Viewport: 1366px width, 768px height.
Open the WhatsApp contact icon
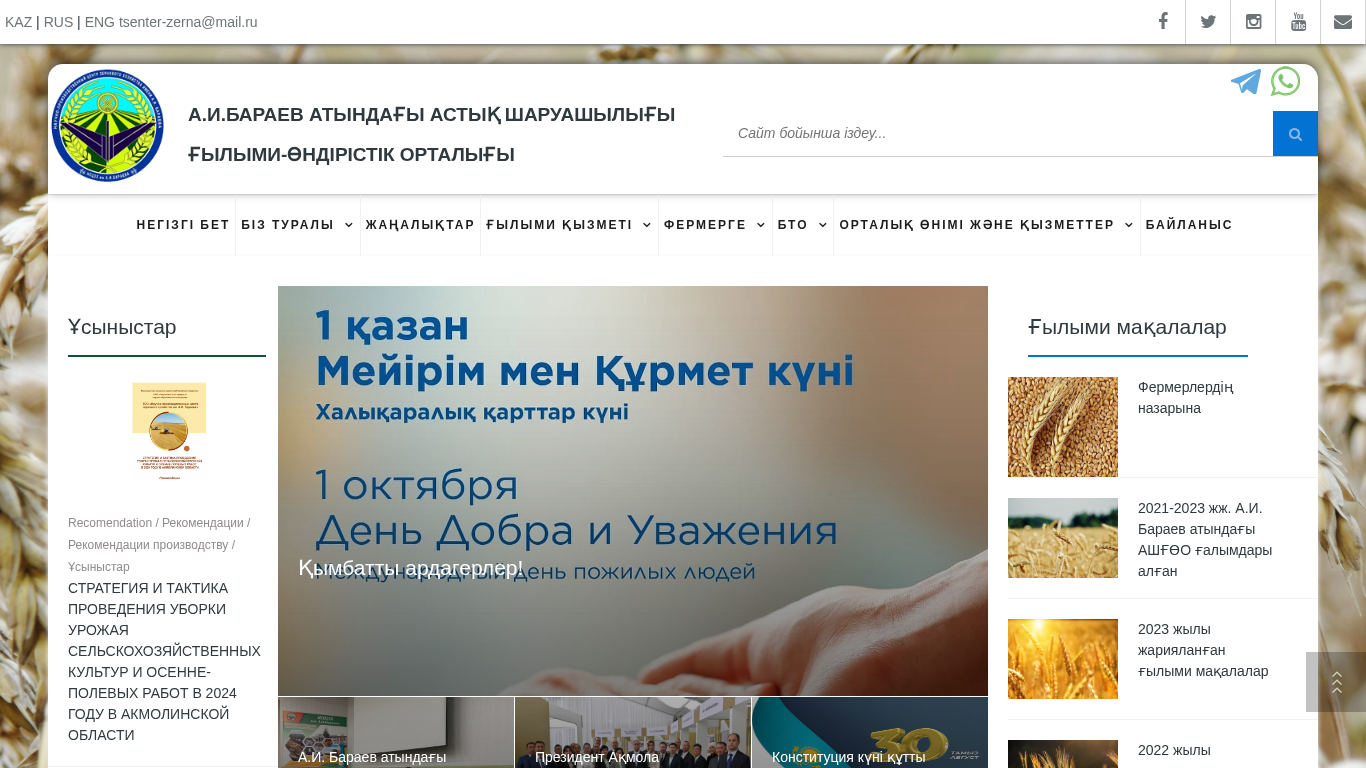pos(1285,81)
